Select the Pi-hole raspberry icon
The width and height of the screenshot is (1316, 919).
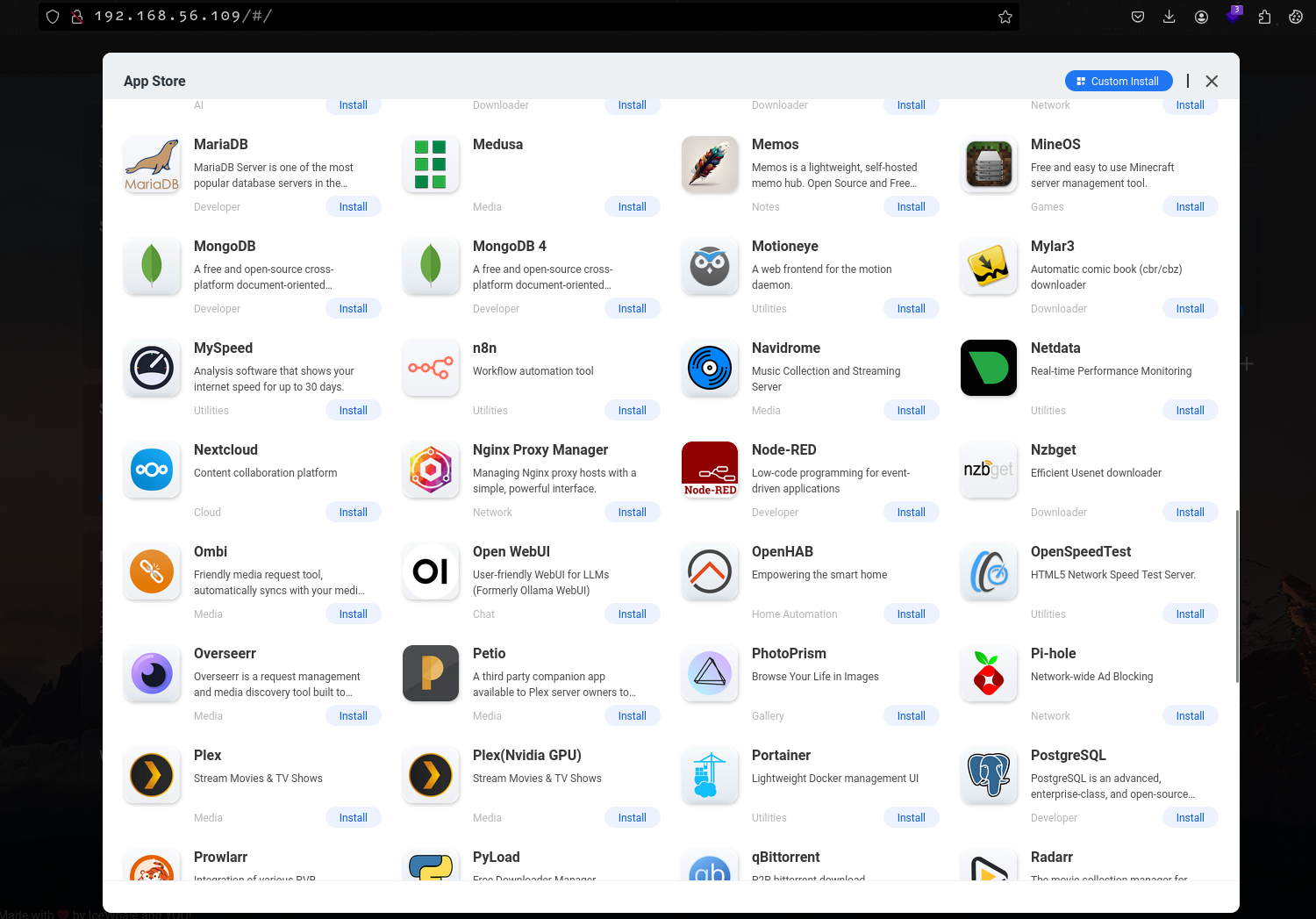point(989,673)
